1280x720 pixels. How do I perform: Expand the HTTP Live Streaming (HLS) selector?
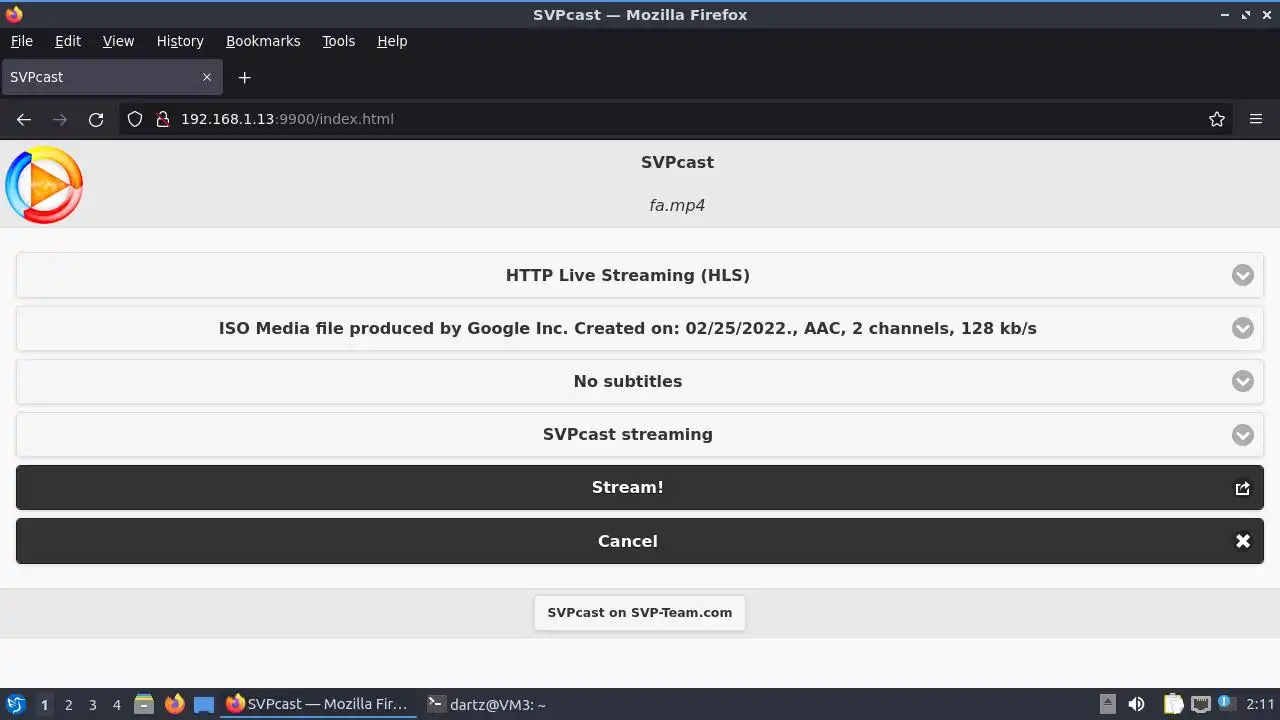pos(640,275)
